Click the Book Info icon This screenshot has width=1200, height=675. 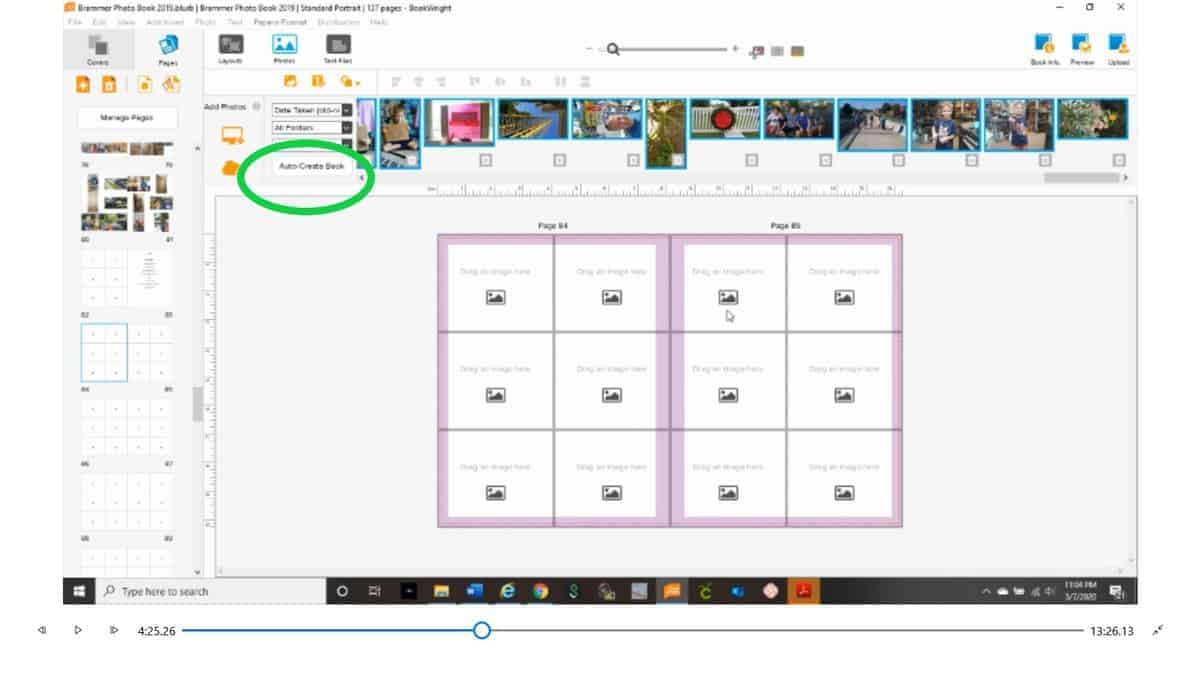[1045, 47]
